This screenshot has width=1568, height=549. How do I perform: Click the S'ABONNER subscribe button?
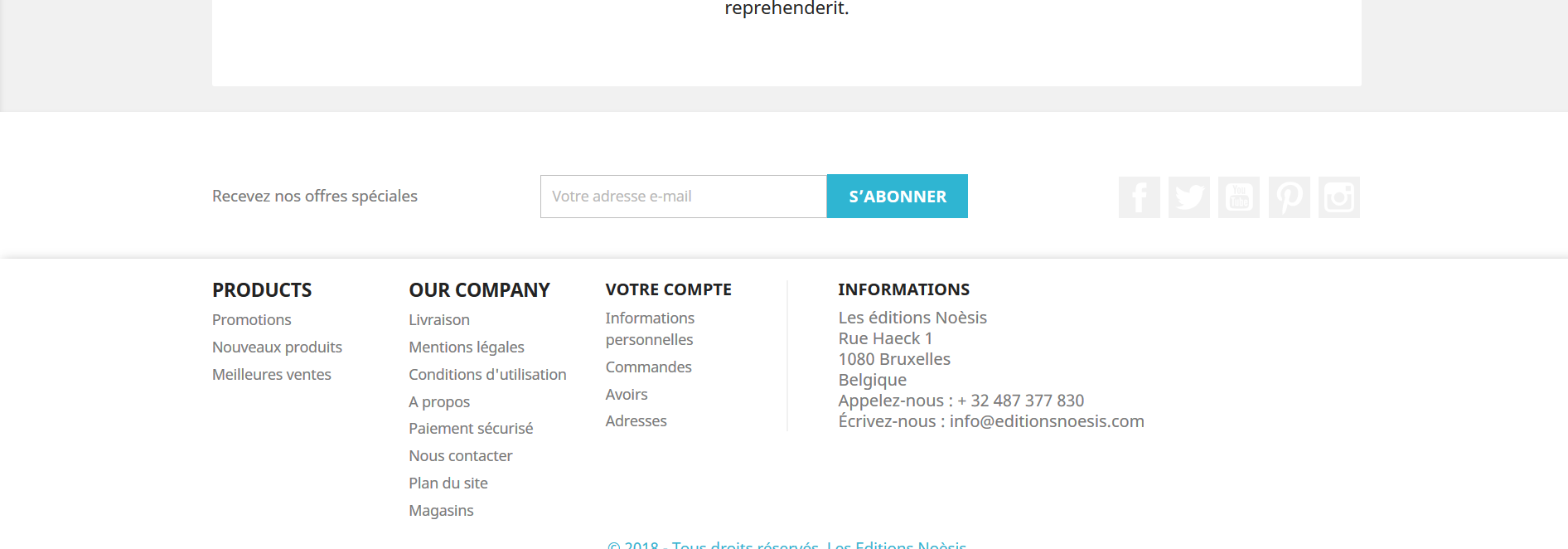pos(897,197)
